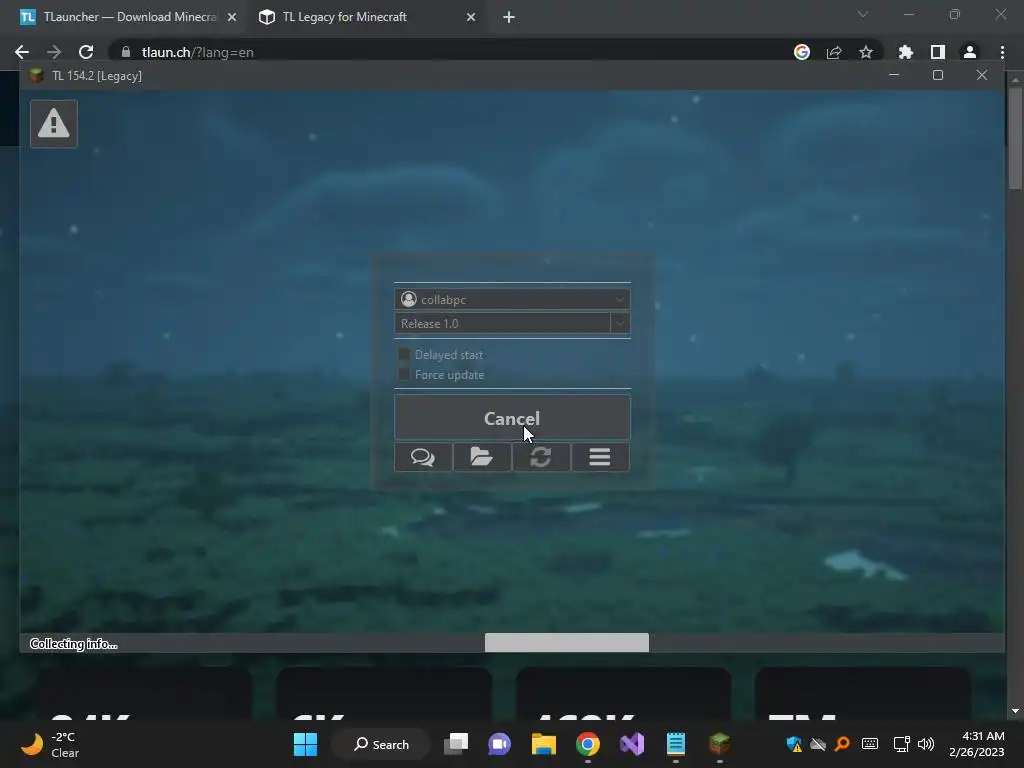Screen dimensions: 1024x768
Task: Go back in Chrome browser
Action: pos(22,52)
